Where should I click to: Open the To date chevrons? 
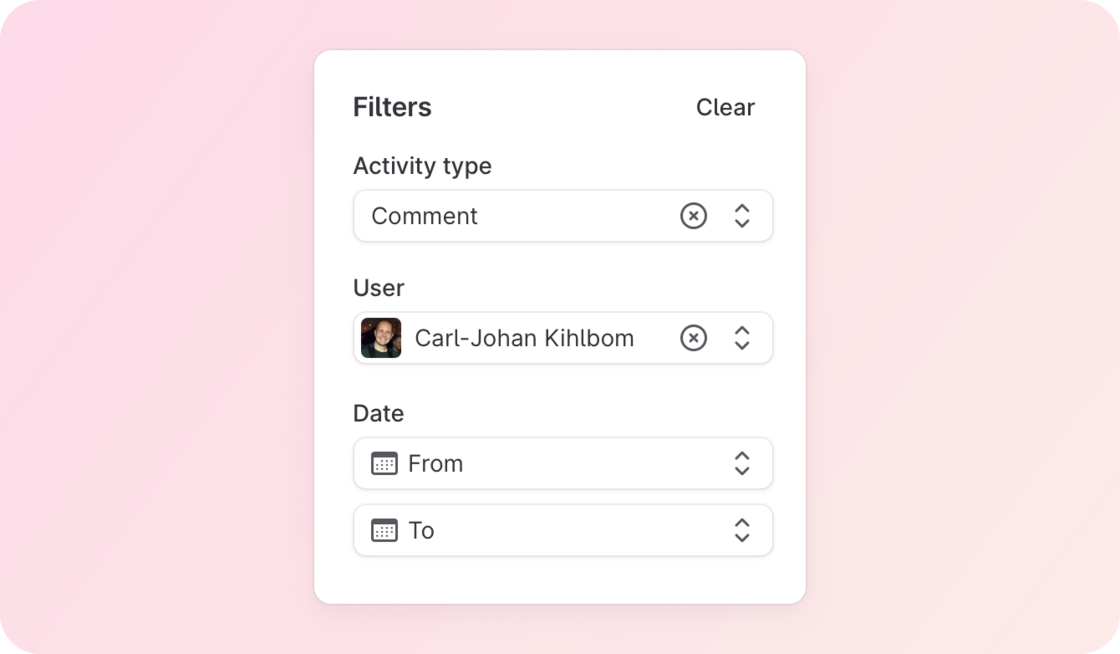pyautogui.click(x=742, y=530)
